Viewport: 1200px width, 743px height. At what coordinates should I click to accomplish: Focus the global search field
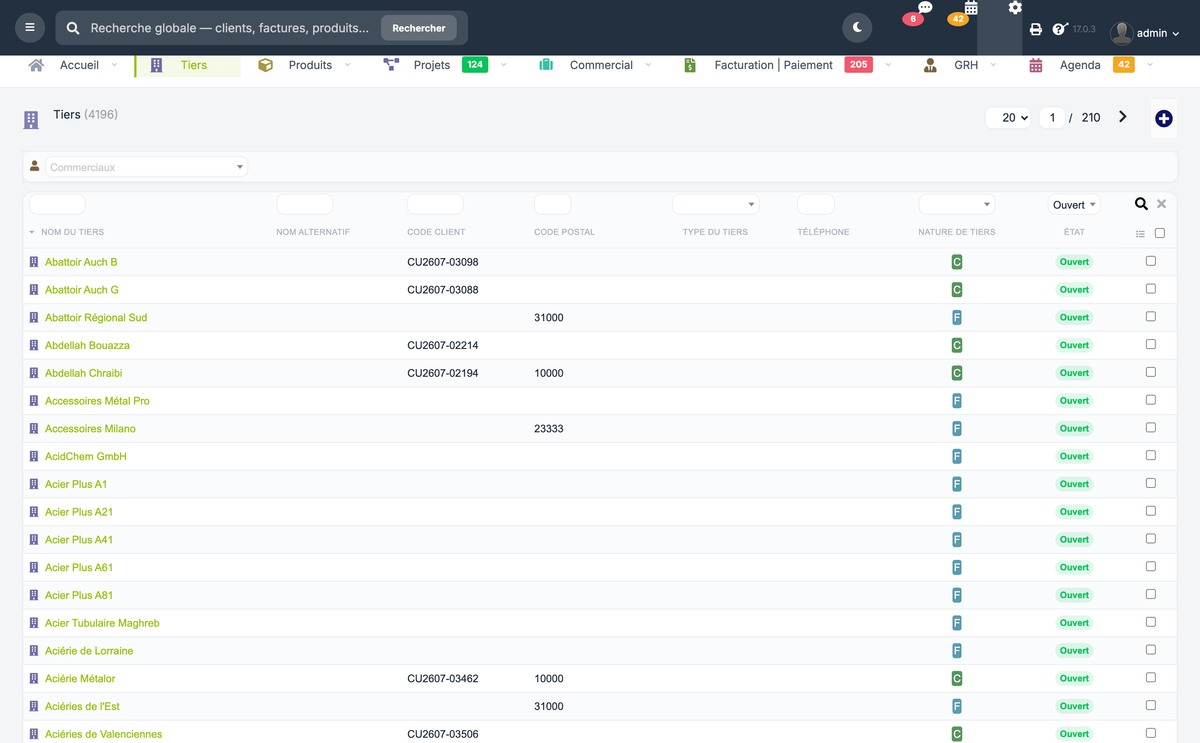(x=230, y=28)
